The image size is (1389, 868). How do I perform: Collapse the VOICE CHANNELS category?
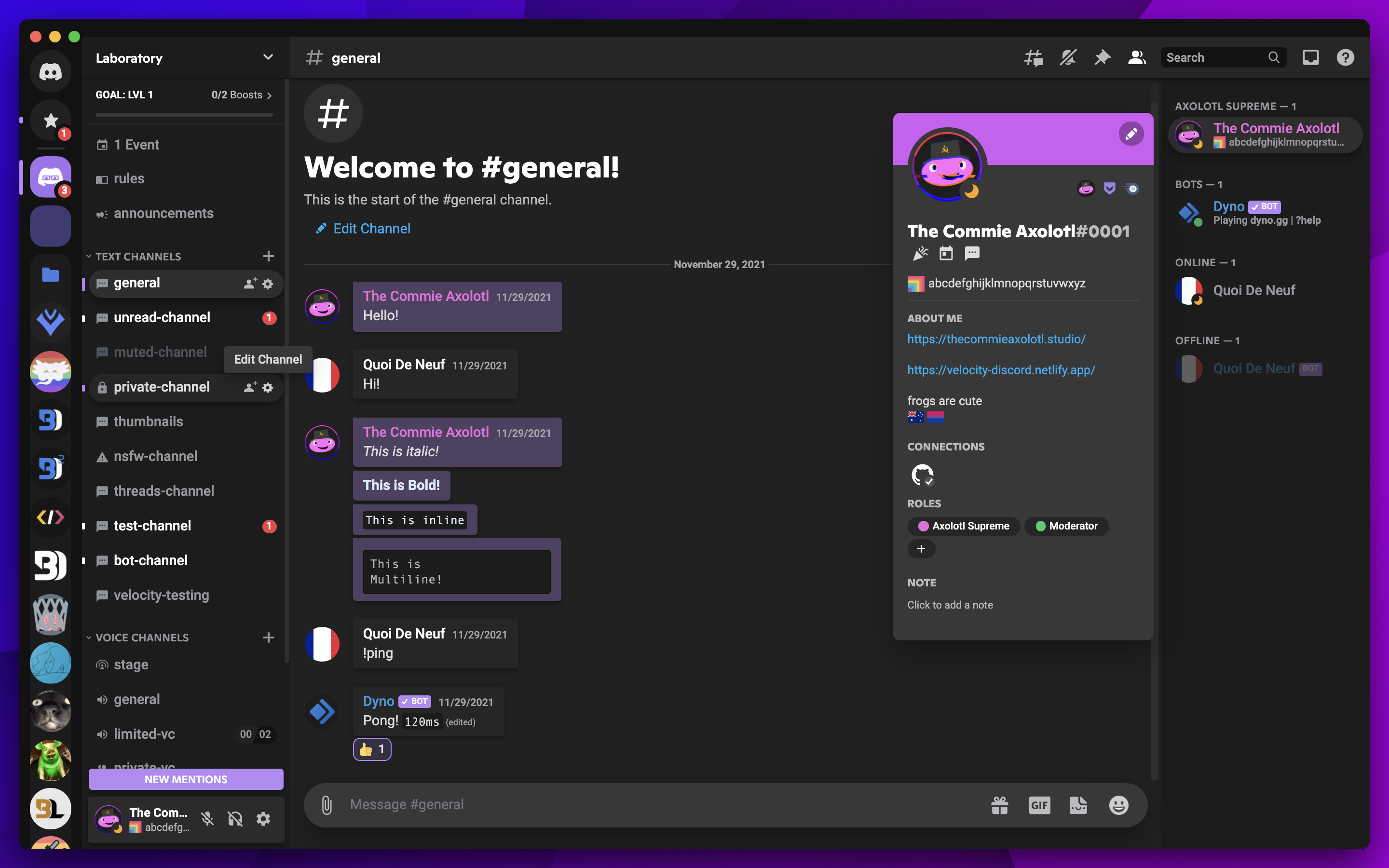pyautogui.click(x=142, y=637)
